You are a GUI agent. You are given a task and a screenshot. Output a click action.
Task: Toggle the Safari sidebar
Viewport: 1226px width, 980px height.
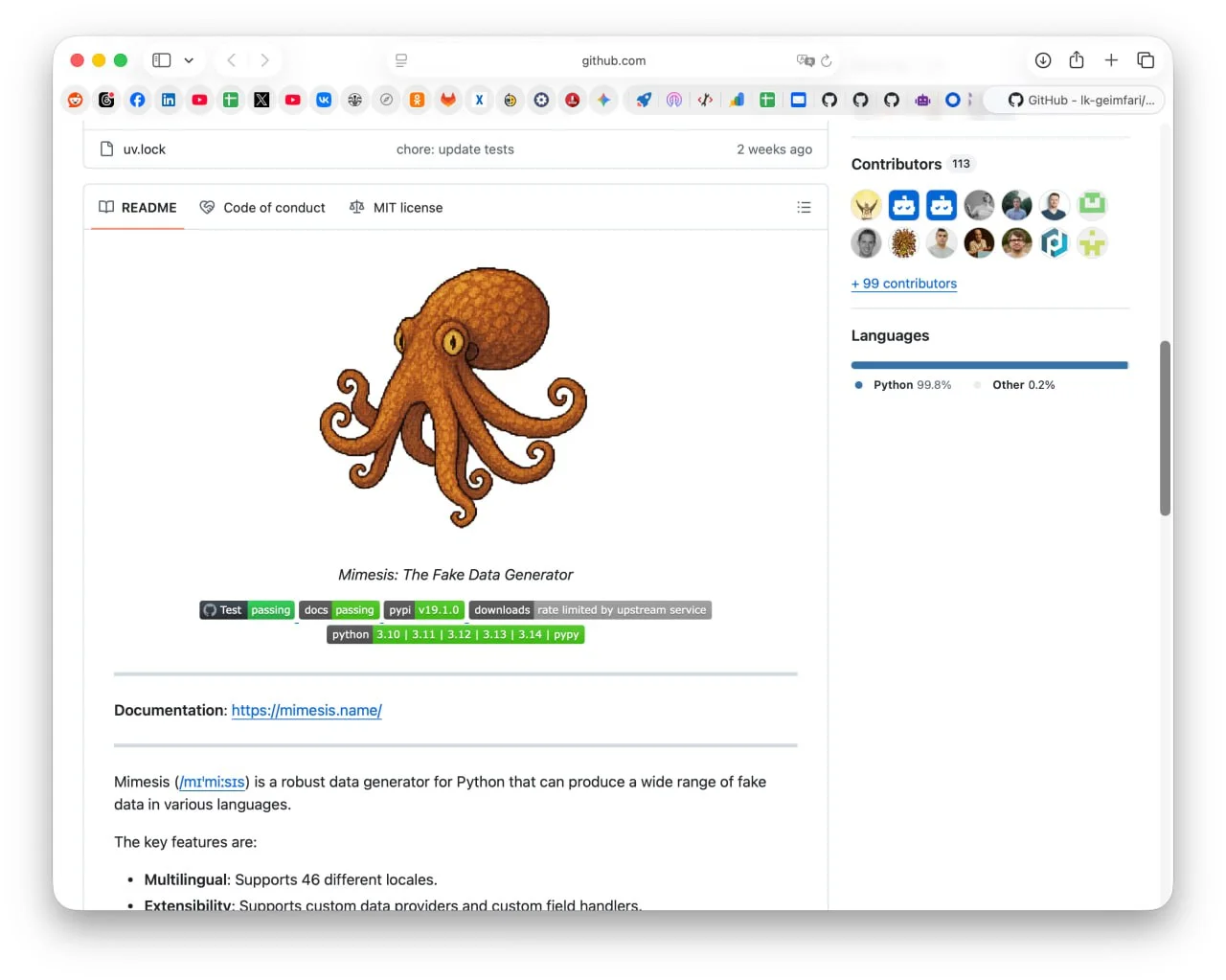[162, 60]
